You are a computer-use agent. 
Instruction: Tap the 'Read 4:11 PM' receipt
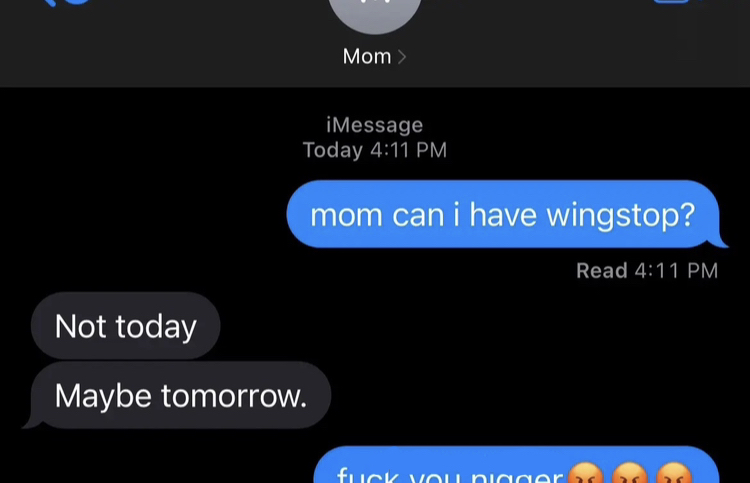647,271
